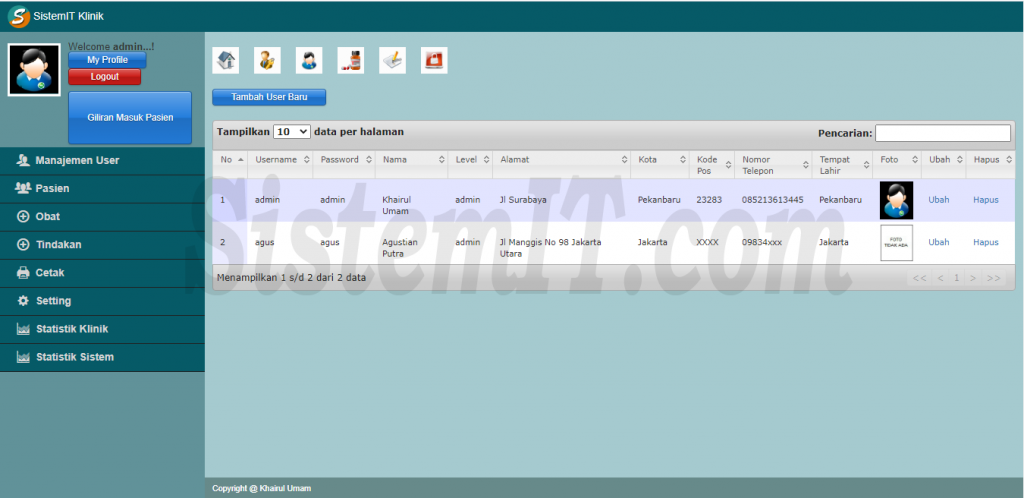1024x498 pixels.
Task: Open Statistik Sistem menu
Action: (103, 357)
